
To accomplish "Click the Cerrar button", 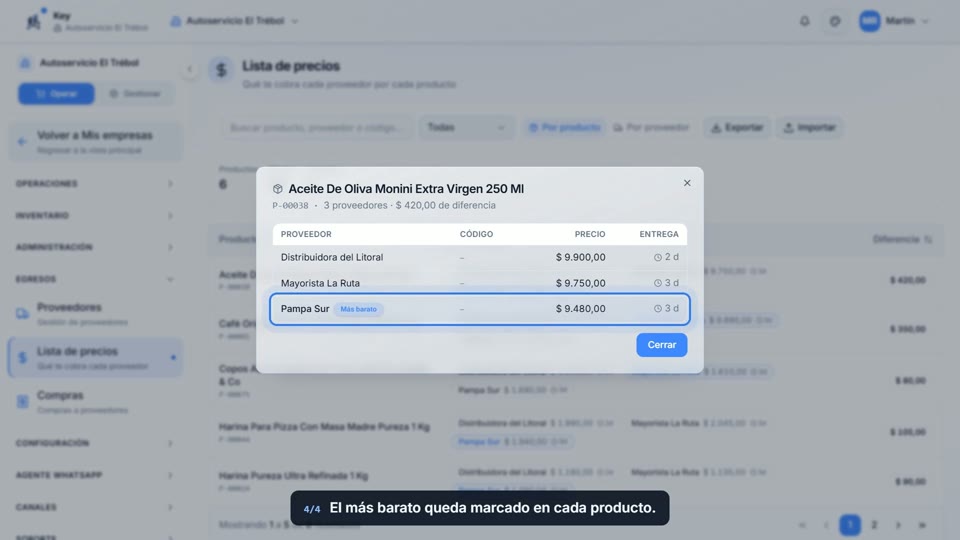I will click(661, 345).
